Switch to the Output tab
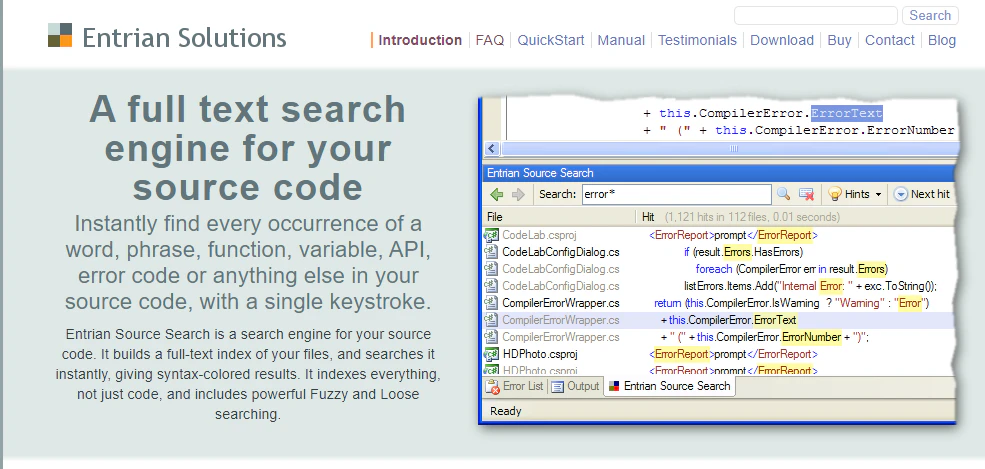 575,386
